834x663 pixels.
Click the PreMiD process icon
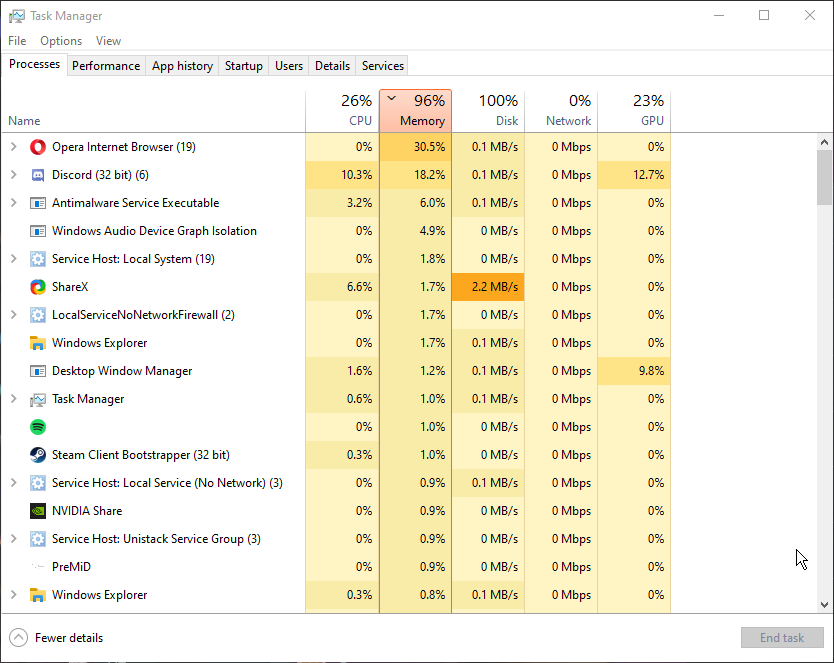(x=38, y=567)
